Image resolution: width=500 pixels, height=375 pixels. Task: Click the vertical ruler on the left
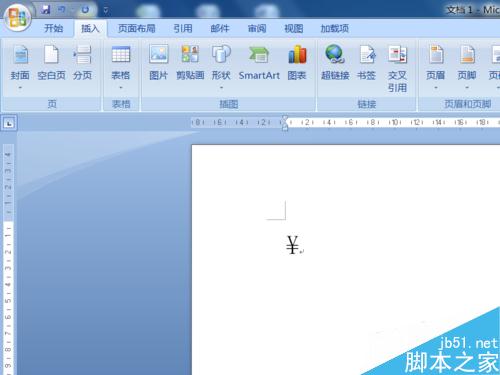coord(8,259)
